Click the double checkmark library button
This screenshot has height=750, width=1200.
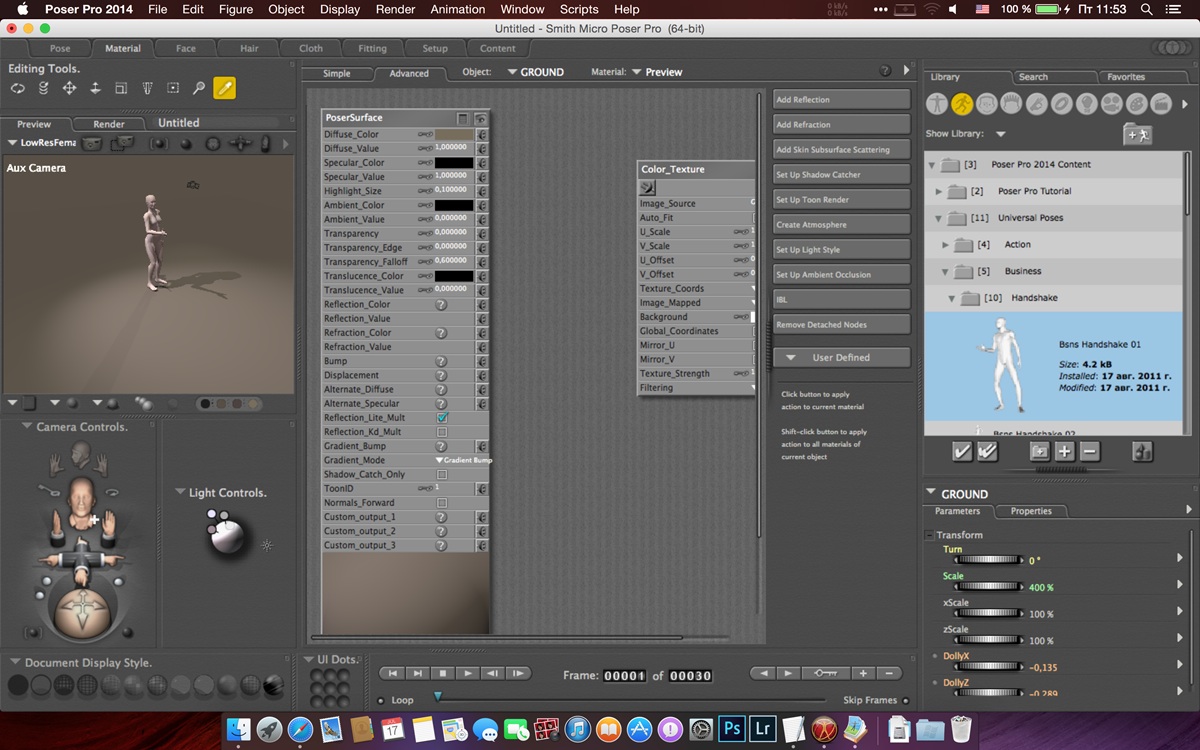(987, 452)
